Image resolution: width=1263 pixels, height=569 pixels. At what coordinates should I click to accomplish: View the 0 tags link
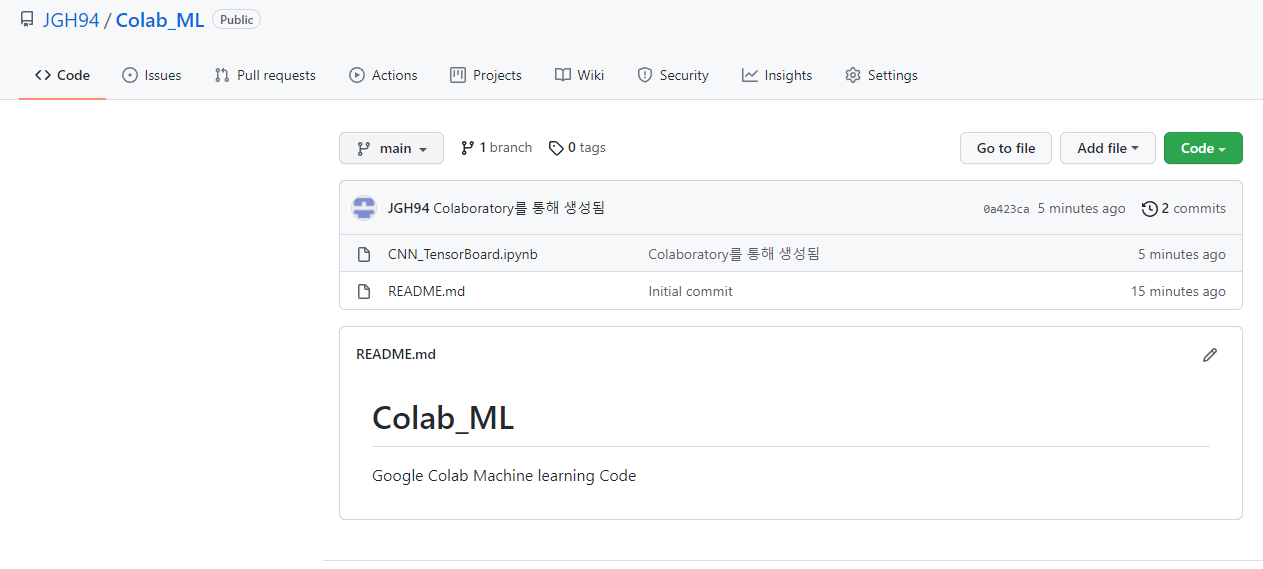click(x=577, y=147)
